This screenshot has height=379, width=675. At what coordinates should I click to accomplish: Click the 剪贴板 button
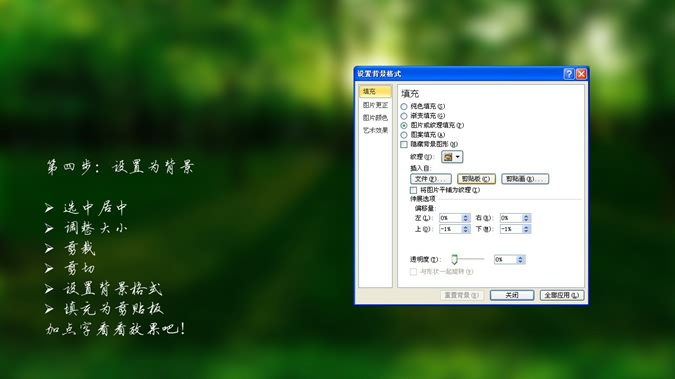(x=476, y=179)
